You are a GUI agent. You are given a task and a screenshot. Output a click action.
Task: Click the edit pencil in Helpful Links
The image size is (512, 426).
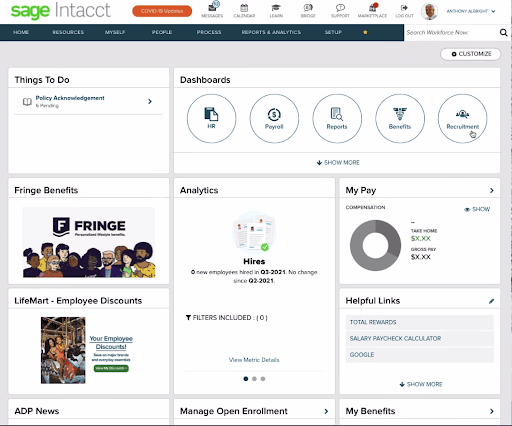pyautogui.click(x=491, y=301)
